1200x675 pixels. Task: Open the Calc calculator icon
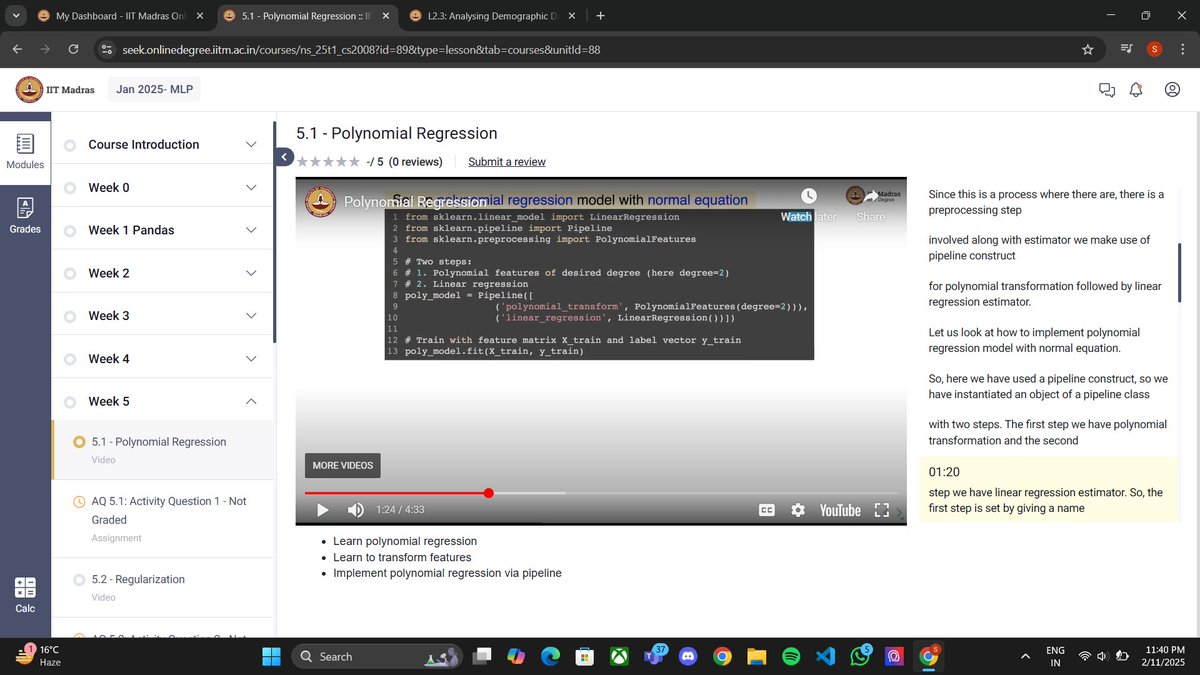(x=25, y=595)
